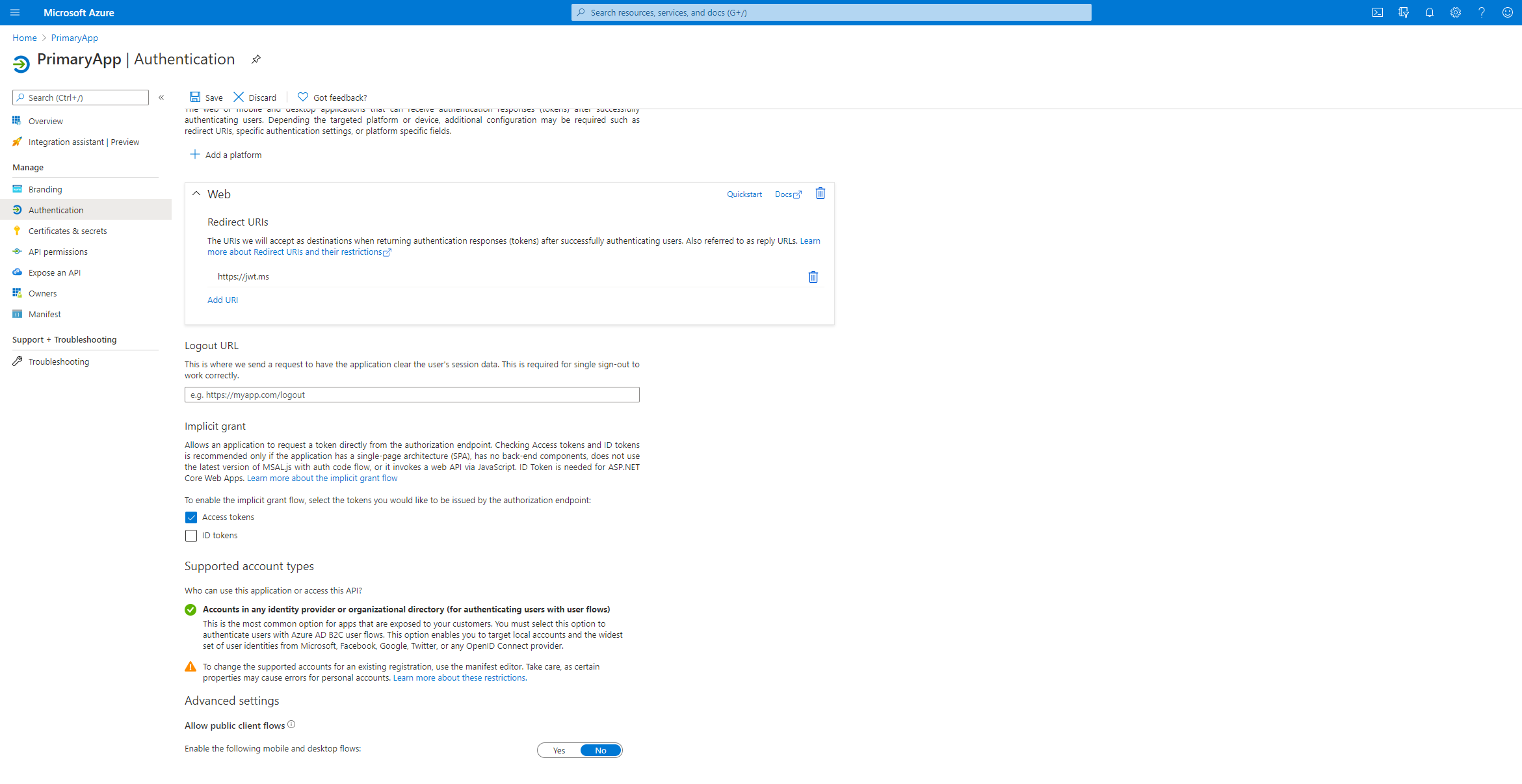Open Cloud Shell from top bar

point(1377,12)
